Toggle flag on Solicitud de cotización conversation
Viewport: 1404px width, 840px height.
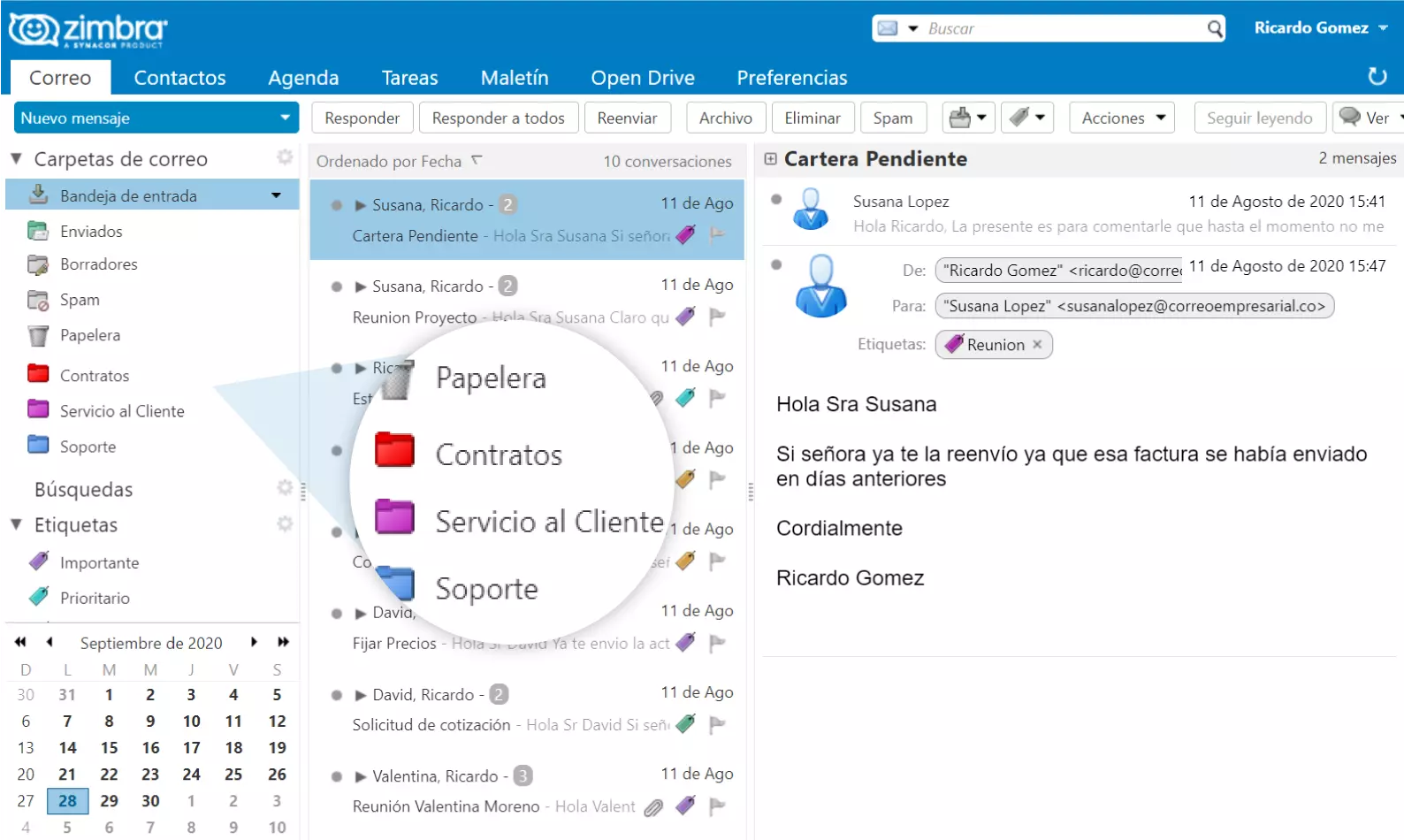pos(718,725)
